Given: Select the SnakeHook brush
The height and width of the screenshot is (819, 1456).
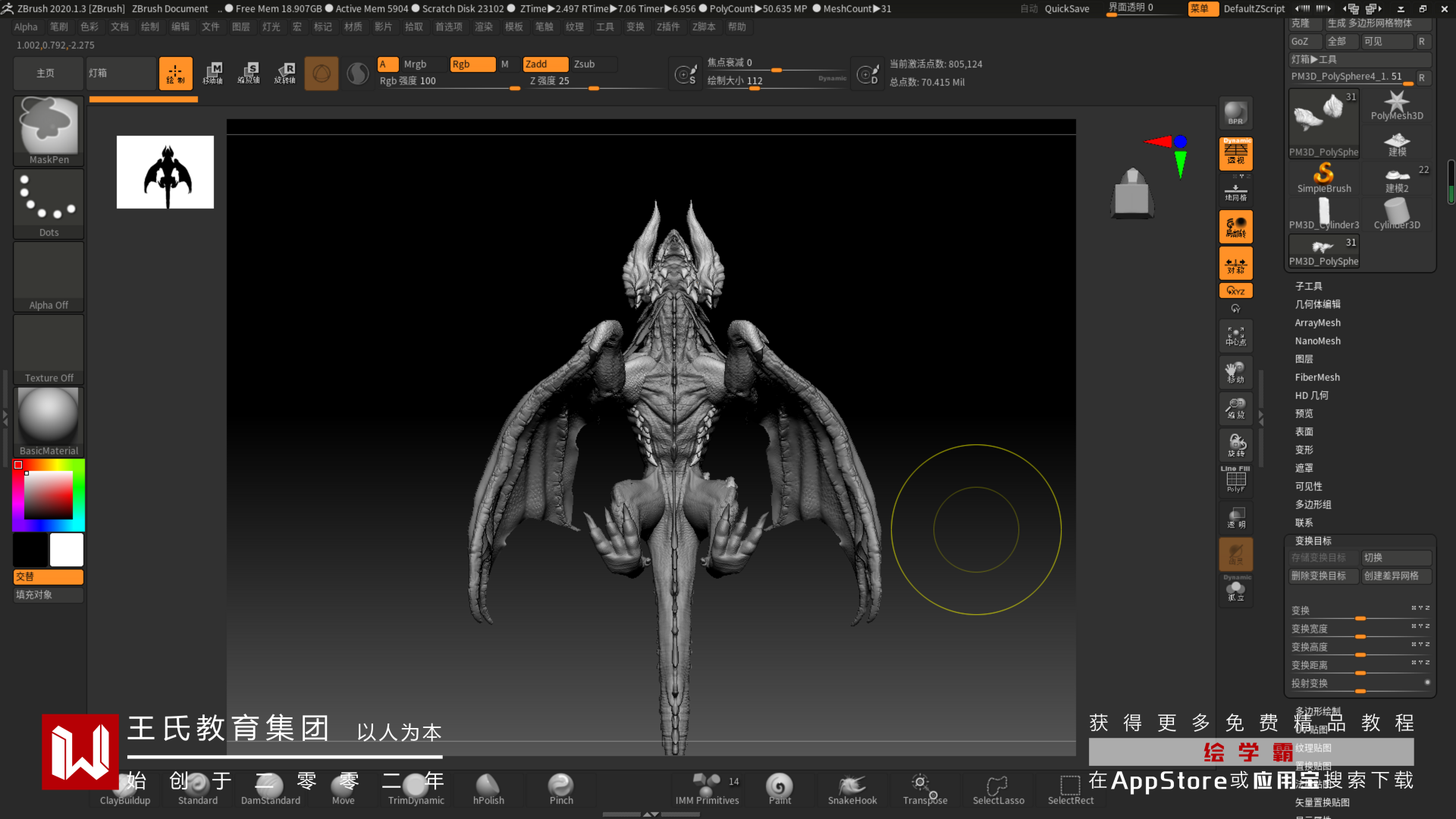Looking at the screenshot, I should tap(852, 789).
